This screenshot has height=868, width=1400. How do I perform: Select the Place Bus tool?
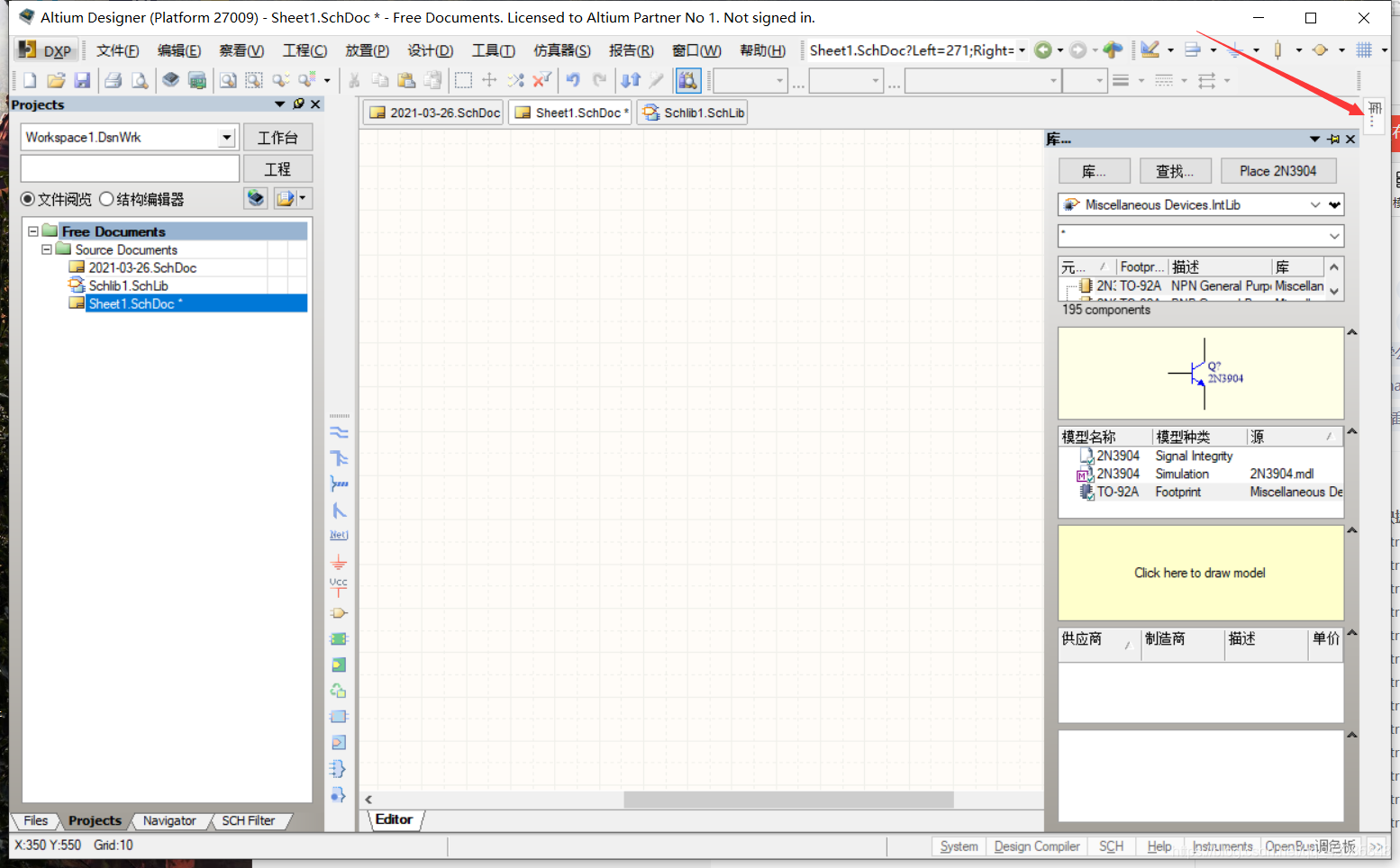click(339, 458)
